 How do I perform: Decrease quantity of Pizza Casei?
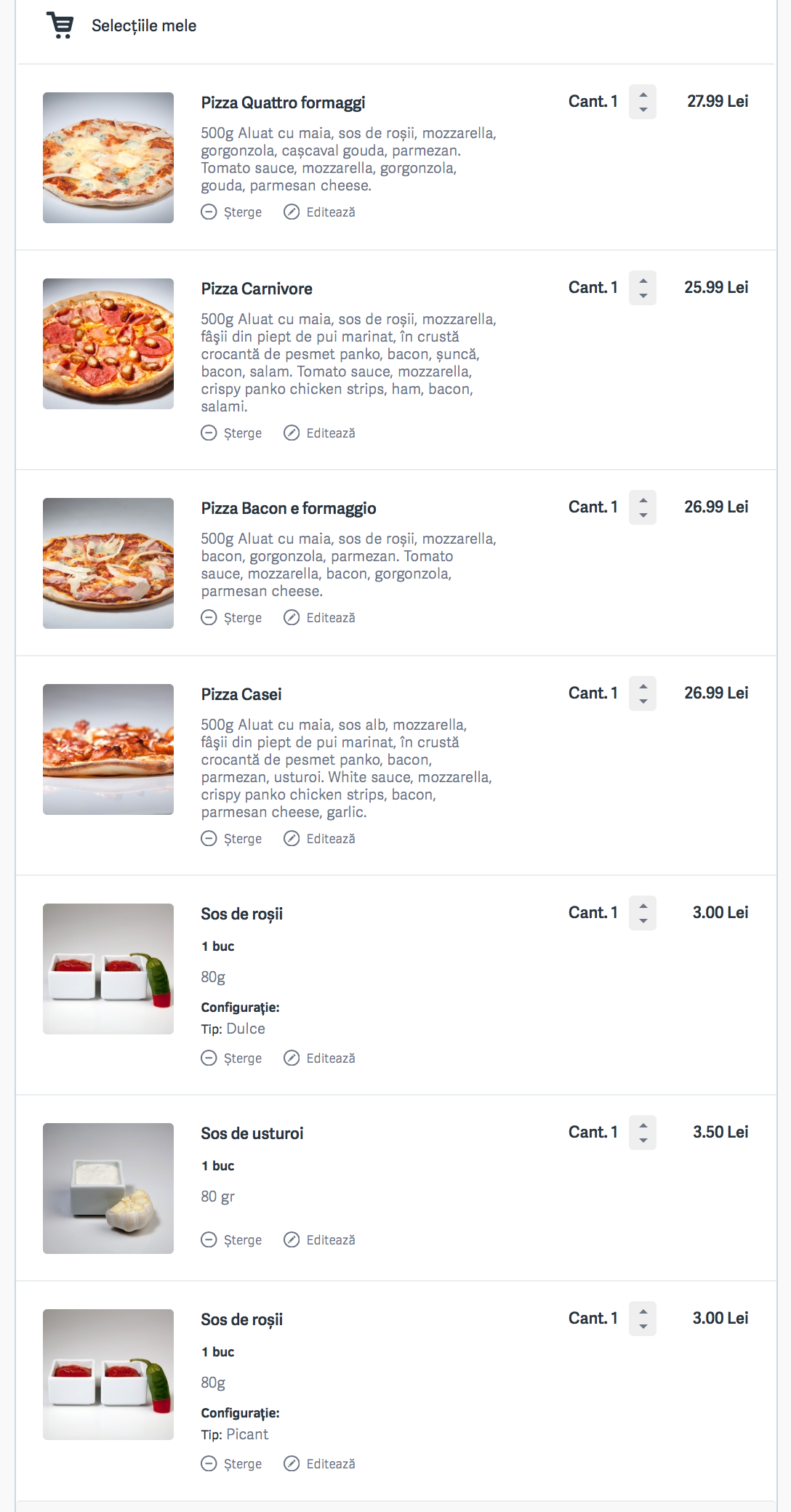point(643,701)
